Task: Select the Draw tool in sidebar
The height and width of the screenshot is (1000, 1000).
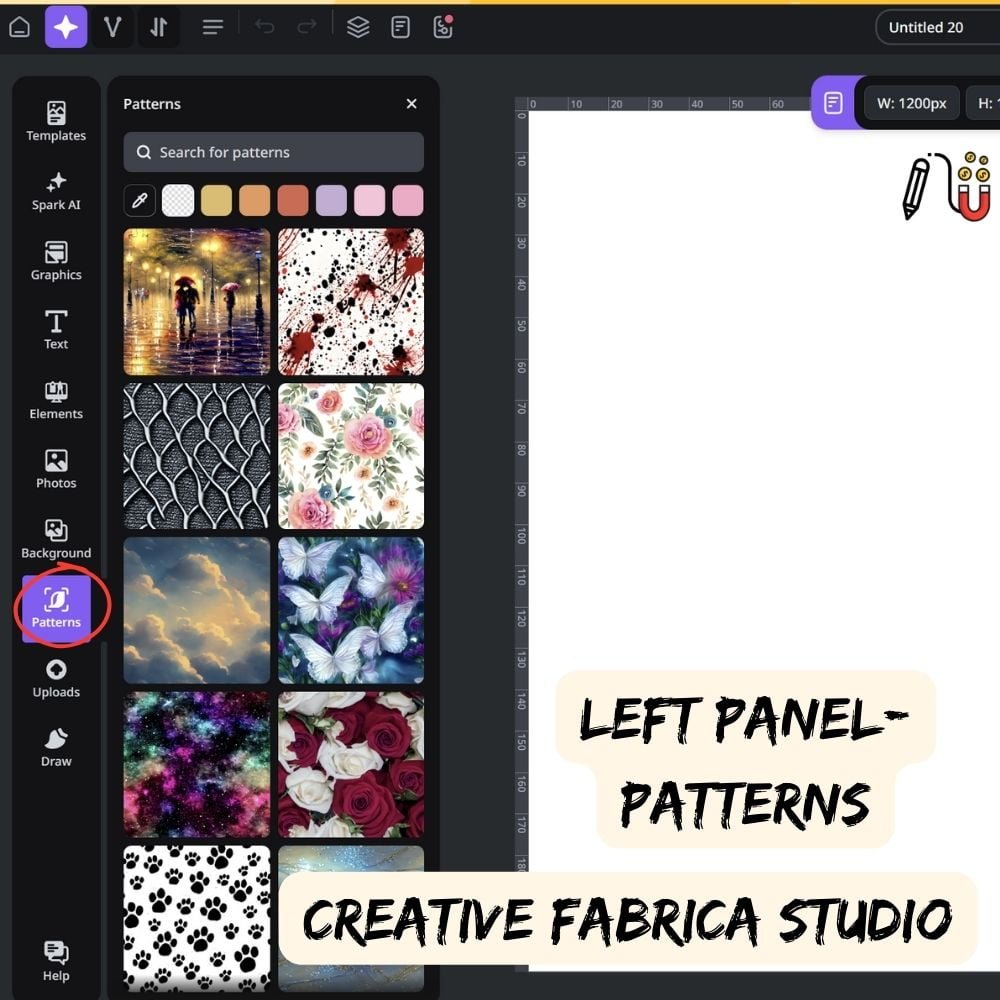Action: pyautogui.click(x=55, y=748)
